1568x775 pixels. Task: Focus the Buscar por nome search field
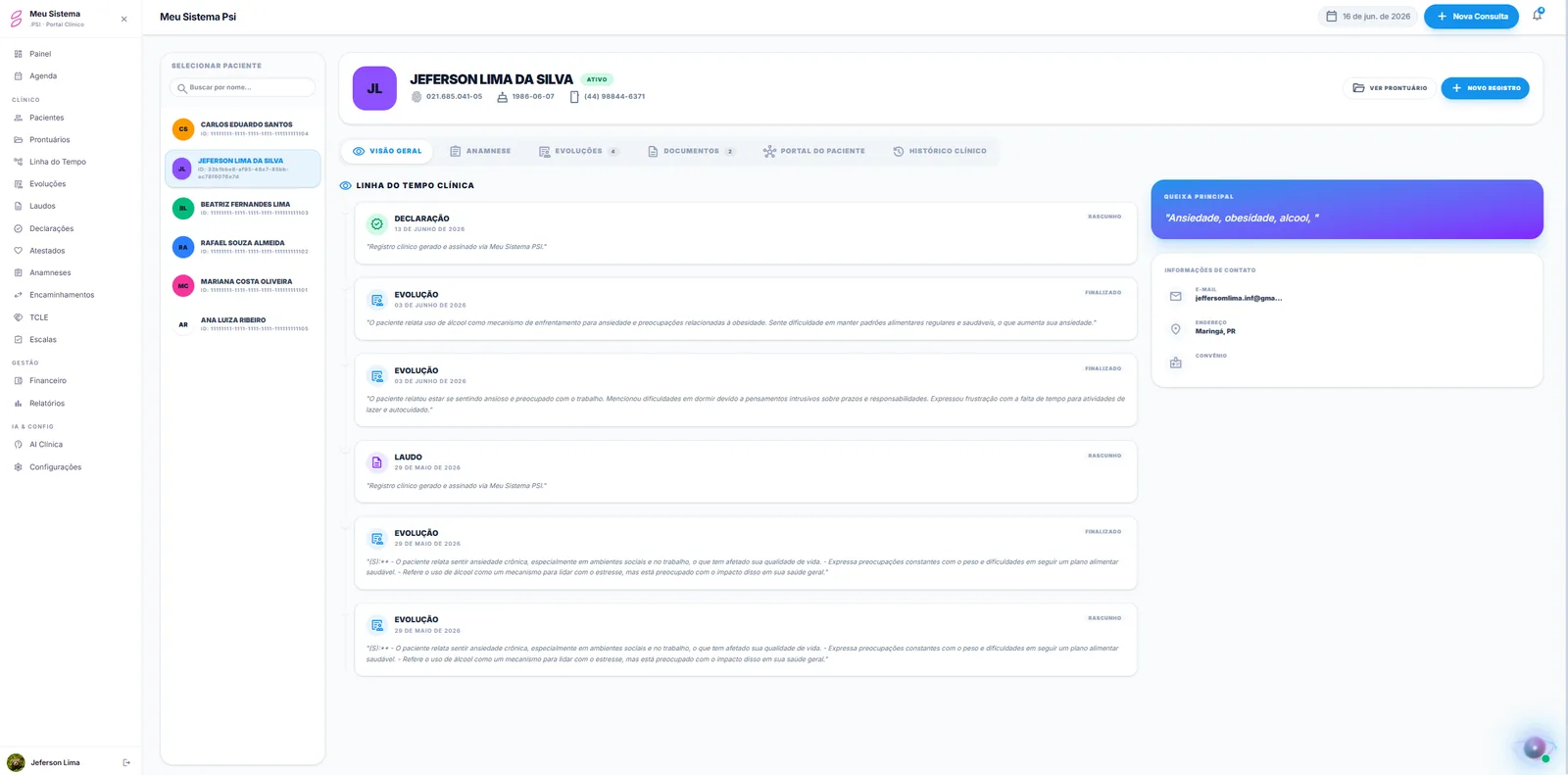[x=243, y=87]
